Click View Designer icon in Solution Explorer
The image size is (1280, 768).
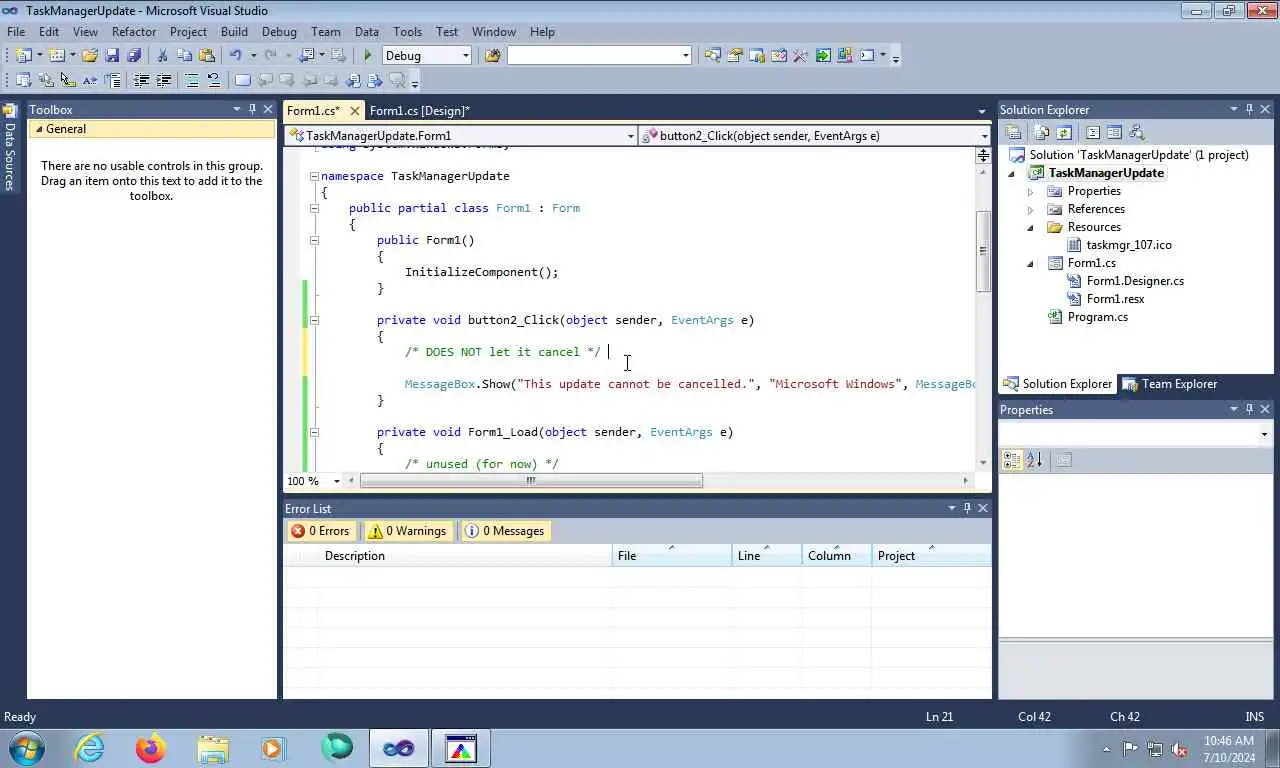[x=1114, y=132]
